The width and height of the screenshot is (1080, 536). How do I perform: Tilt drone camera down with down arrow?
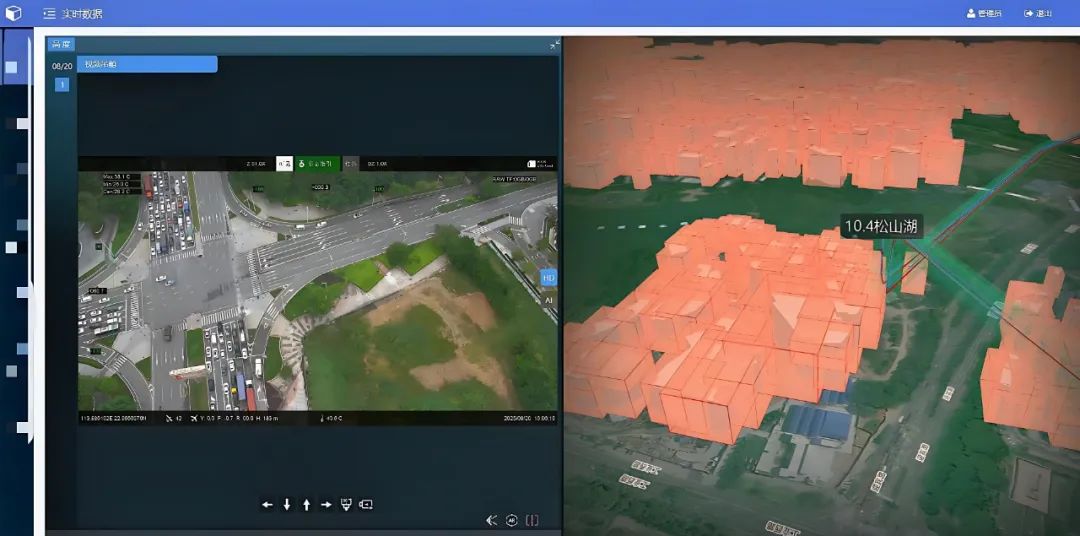(x=287, y=505)
